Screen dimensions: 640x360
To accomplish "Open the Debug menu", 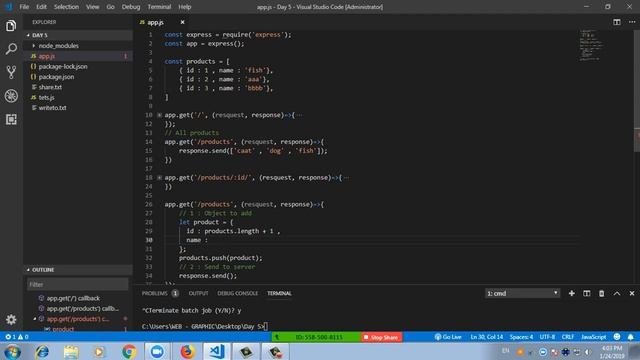I will pyautogui.click(x=131, y=7).
